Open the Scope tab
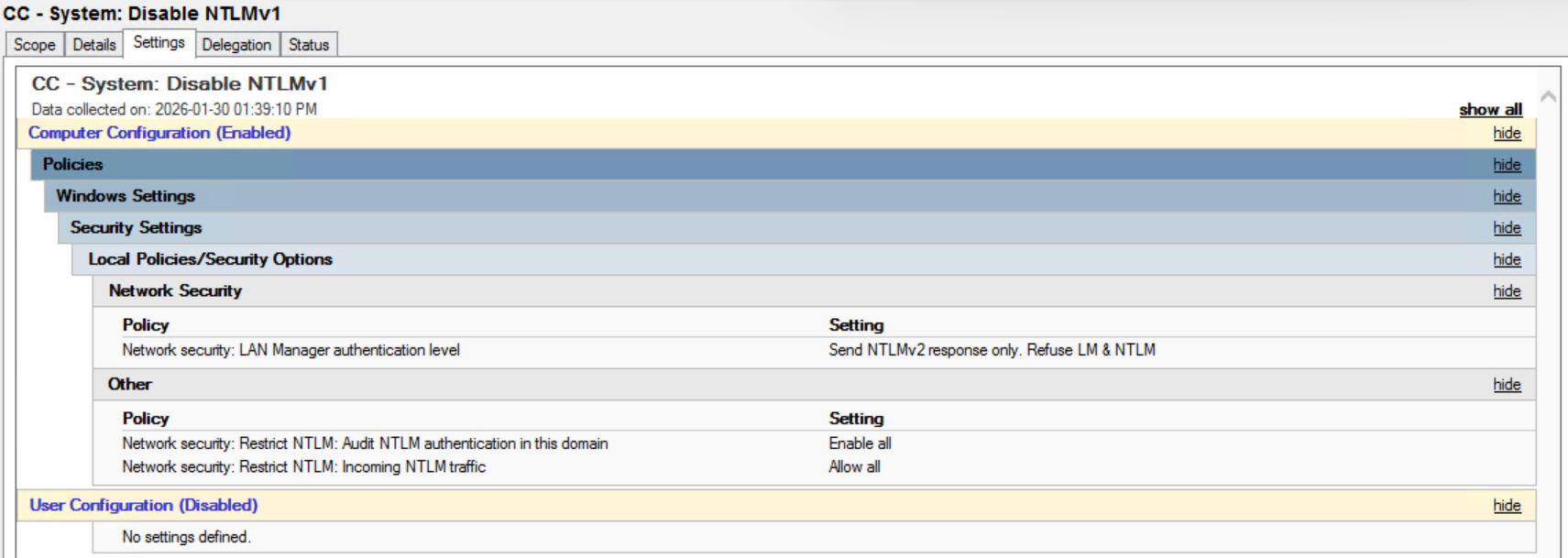The width and height of the screenshot is (1568, 558). click(x=35, y=45)
